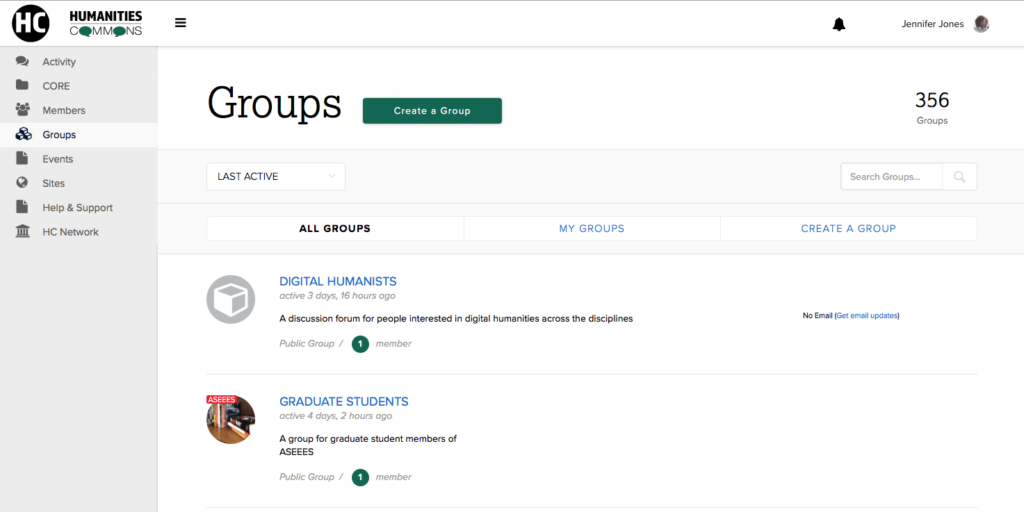The height and width of the screenshot is (512, 1024).
Task: Focus the Search Groups input field
Action: pos(892,177)
